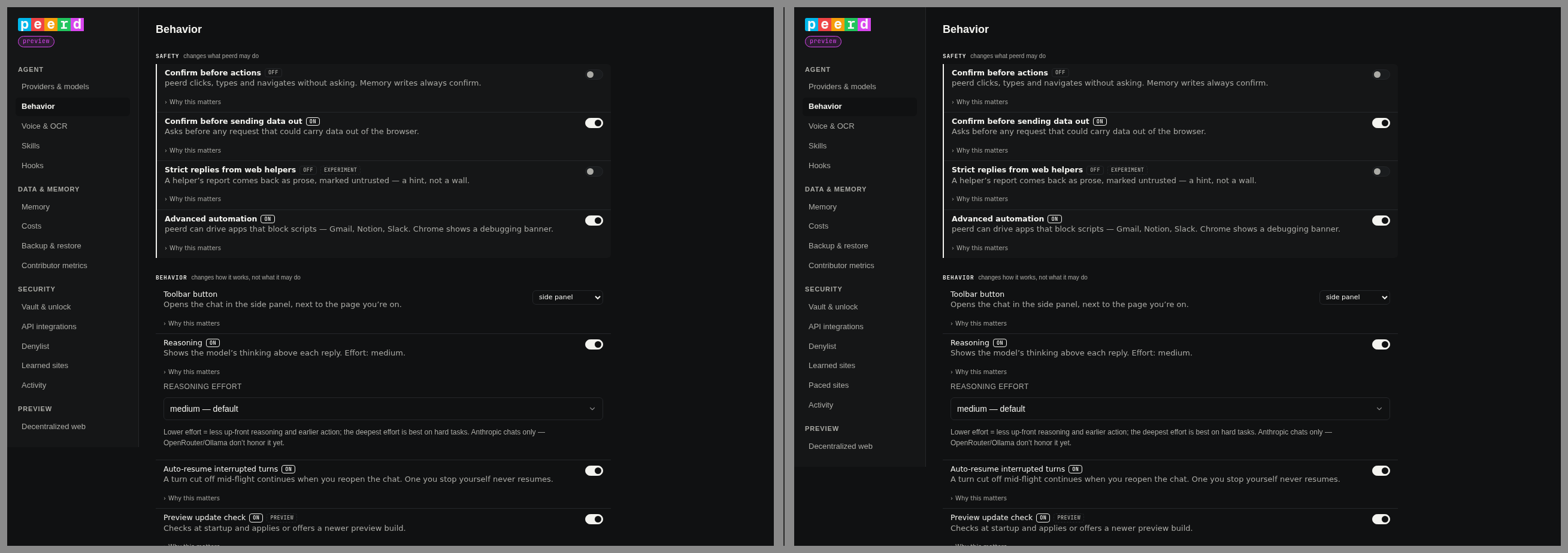Expand Why this matters under Confirm before sending, right pane
Viewport: 1568px width, 553px height.
(980, 151)
